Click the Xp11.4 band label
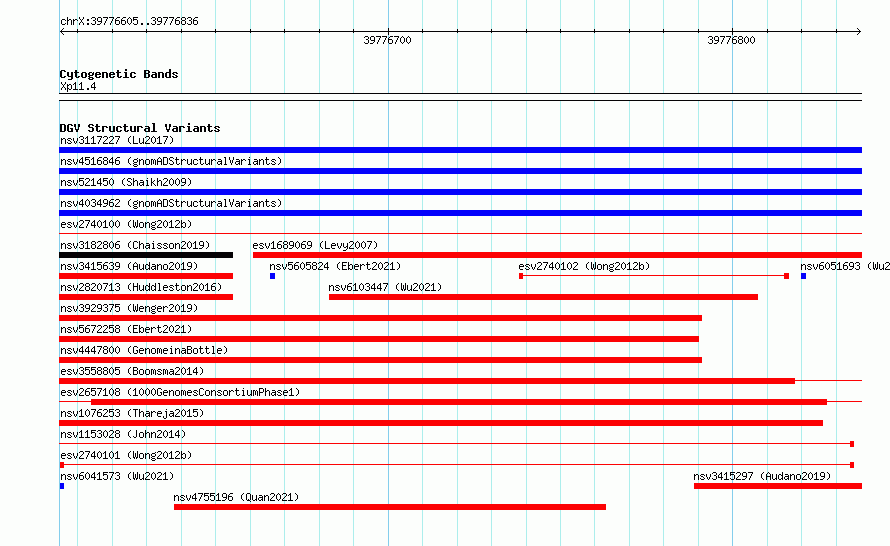 click(x=78, y=86)
